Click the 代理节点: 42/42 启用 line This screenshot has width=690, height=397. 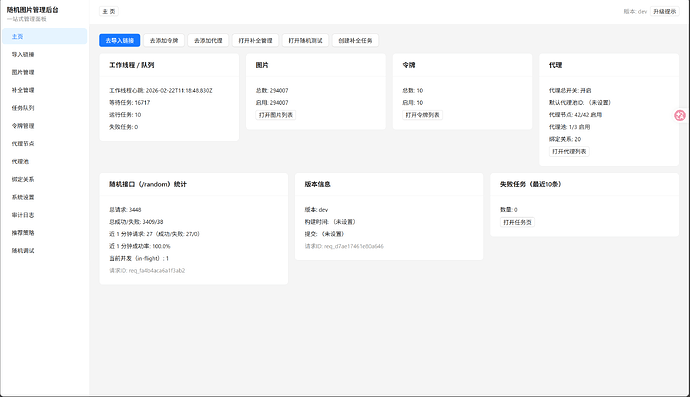[x=575, y=115]
